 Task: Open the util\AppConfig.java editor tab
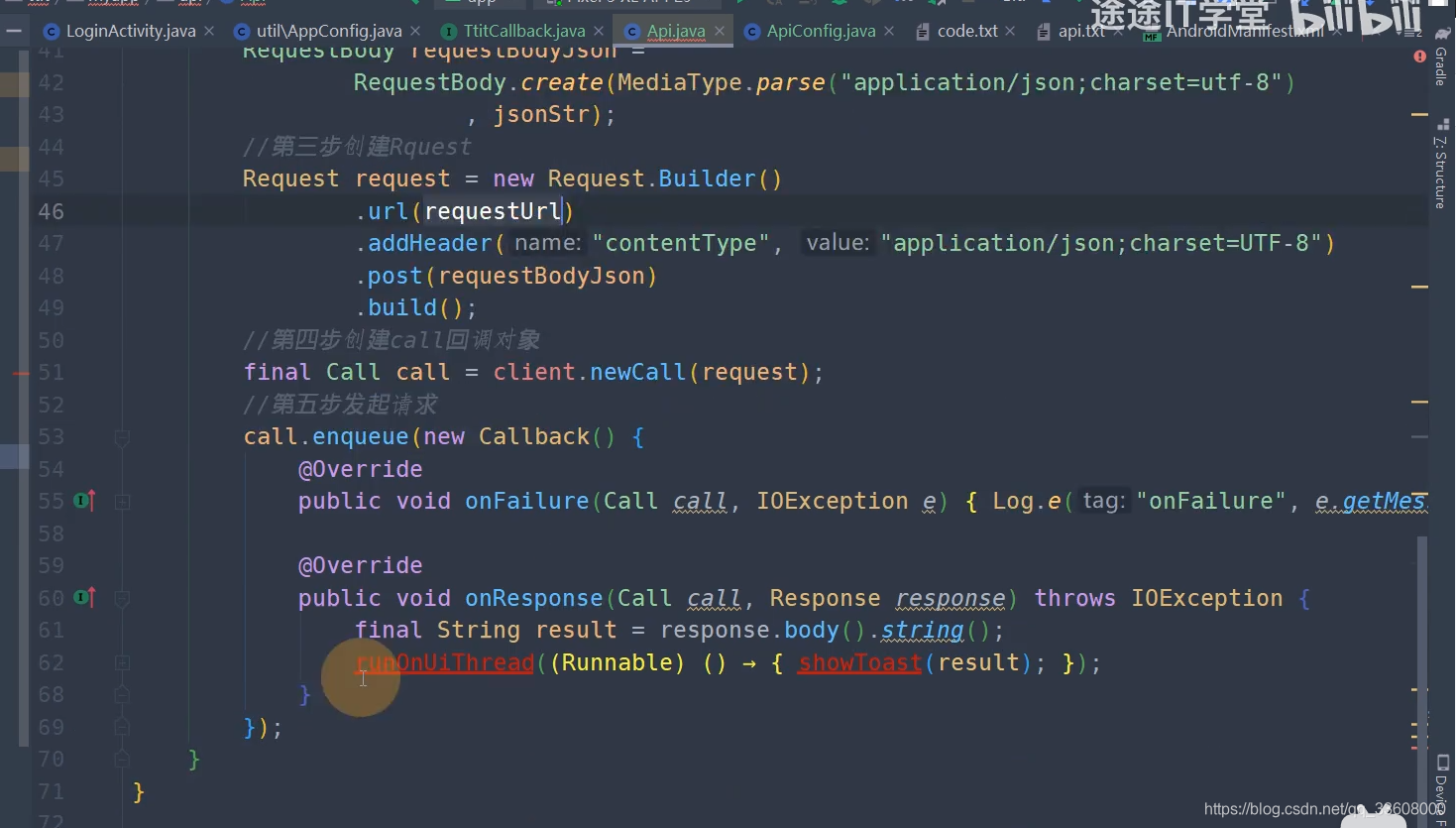pyautogui.click(x=328, y=31)
